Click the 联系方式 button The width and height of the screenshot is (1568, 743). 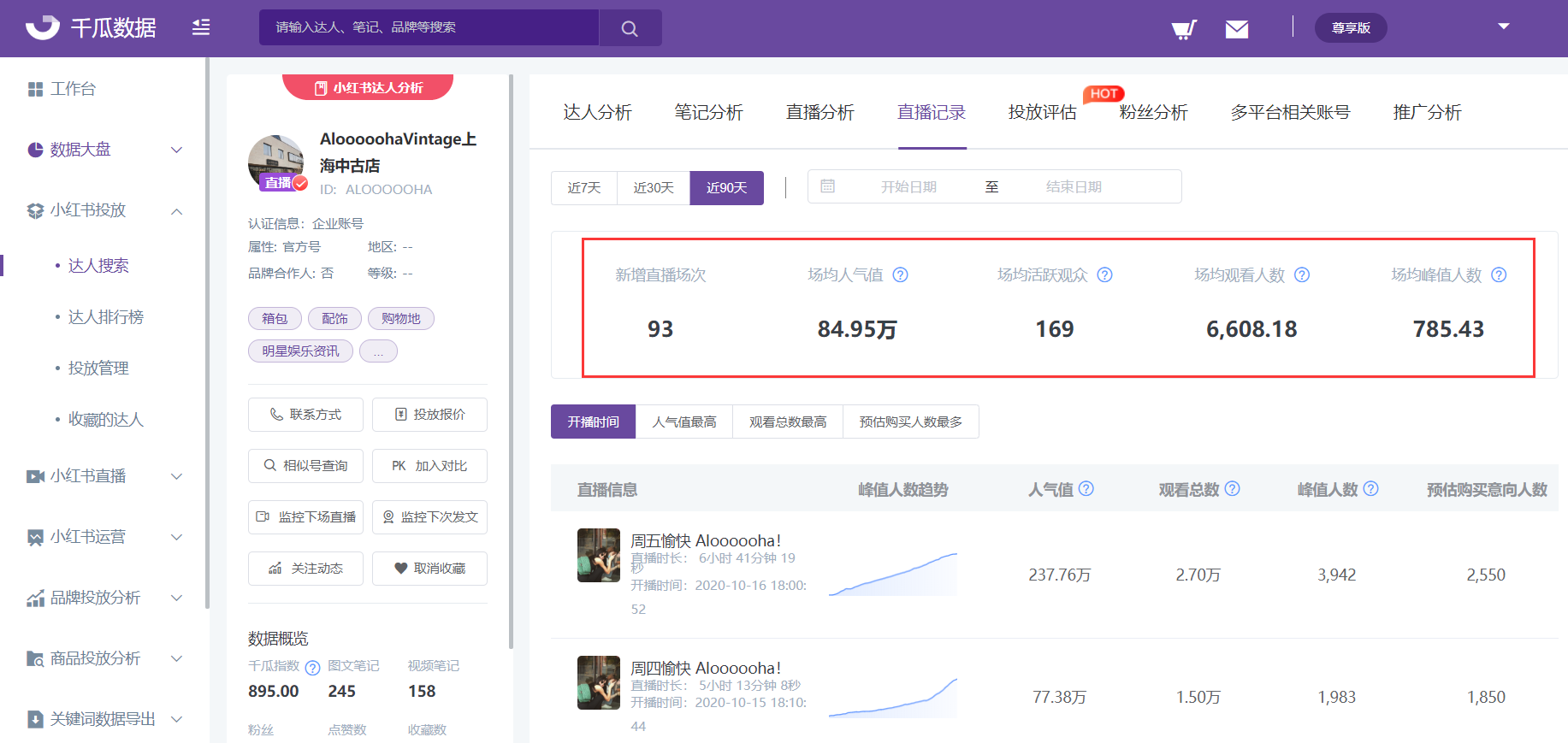[x=305, y=415]
